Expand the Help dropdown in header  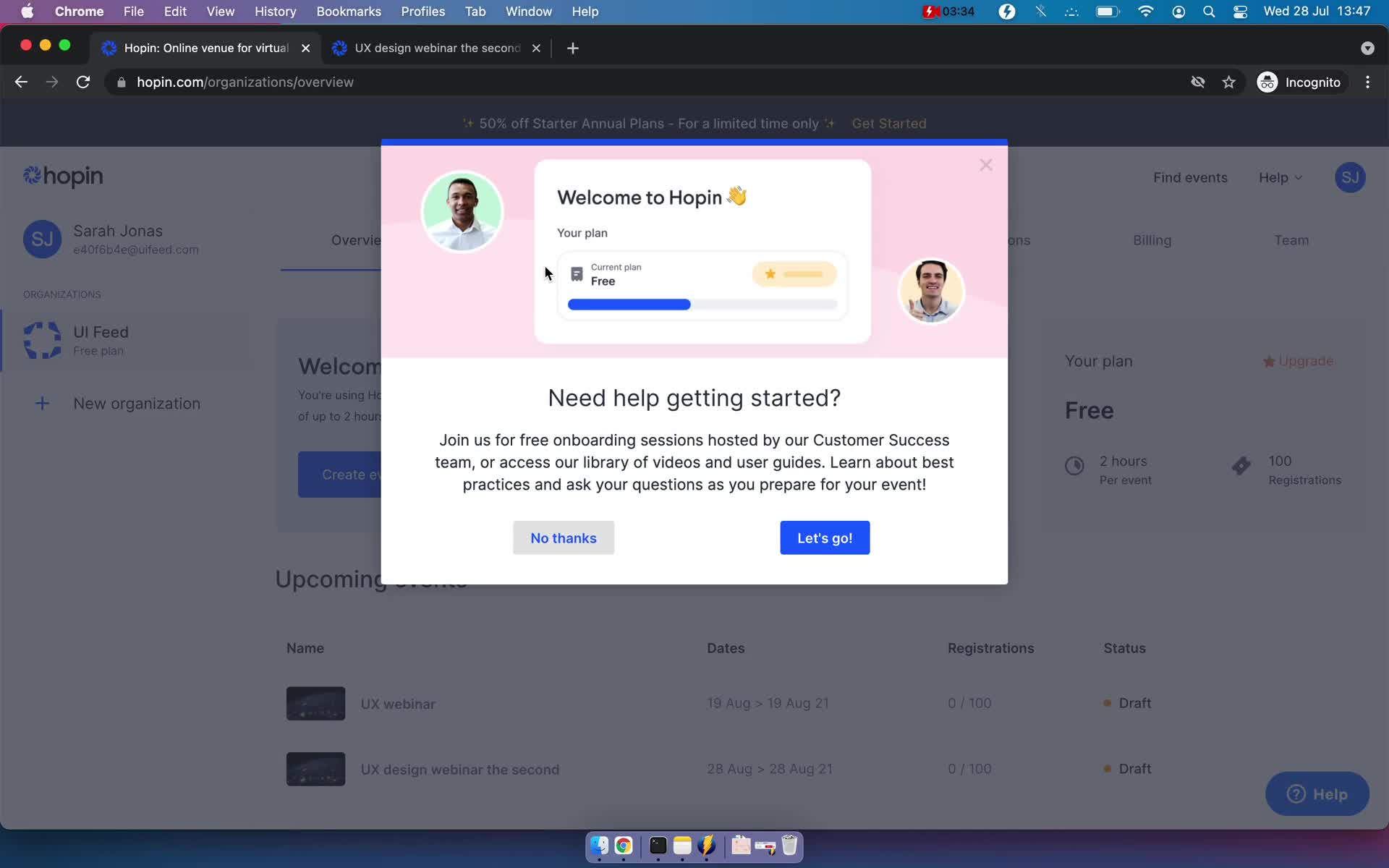pos(1280,177)
